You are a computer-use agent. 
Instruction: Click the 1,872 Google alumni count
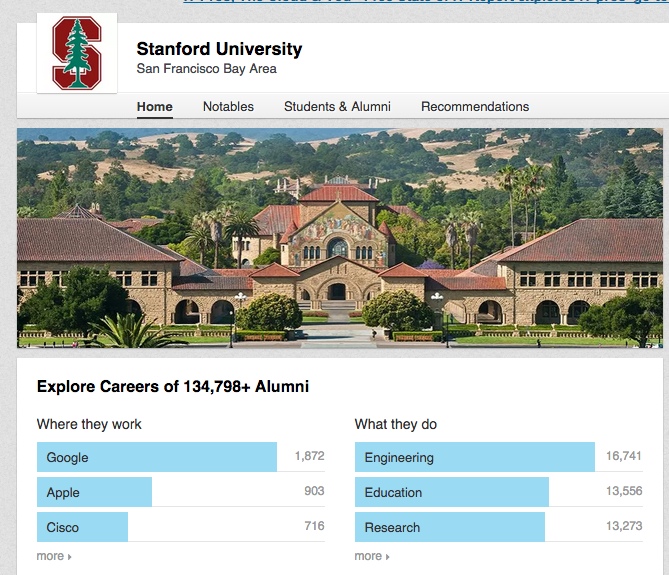pos(309,457)
